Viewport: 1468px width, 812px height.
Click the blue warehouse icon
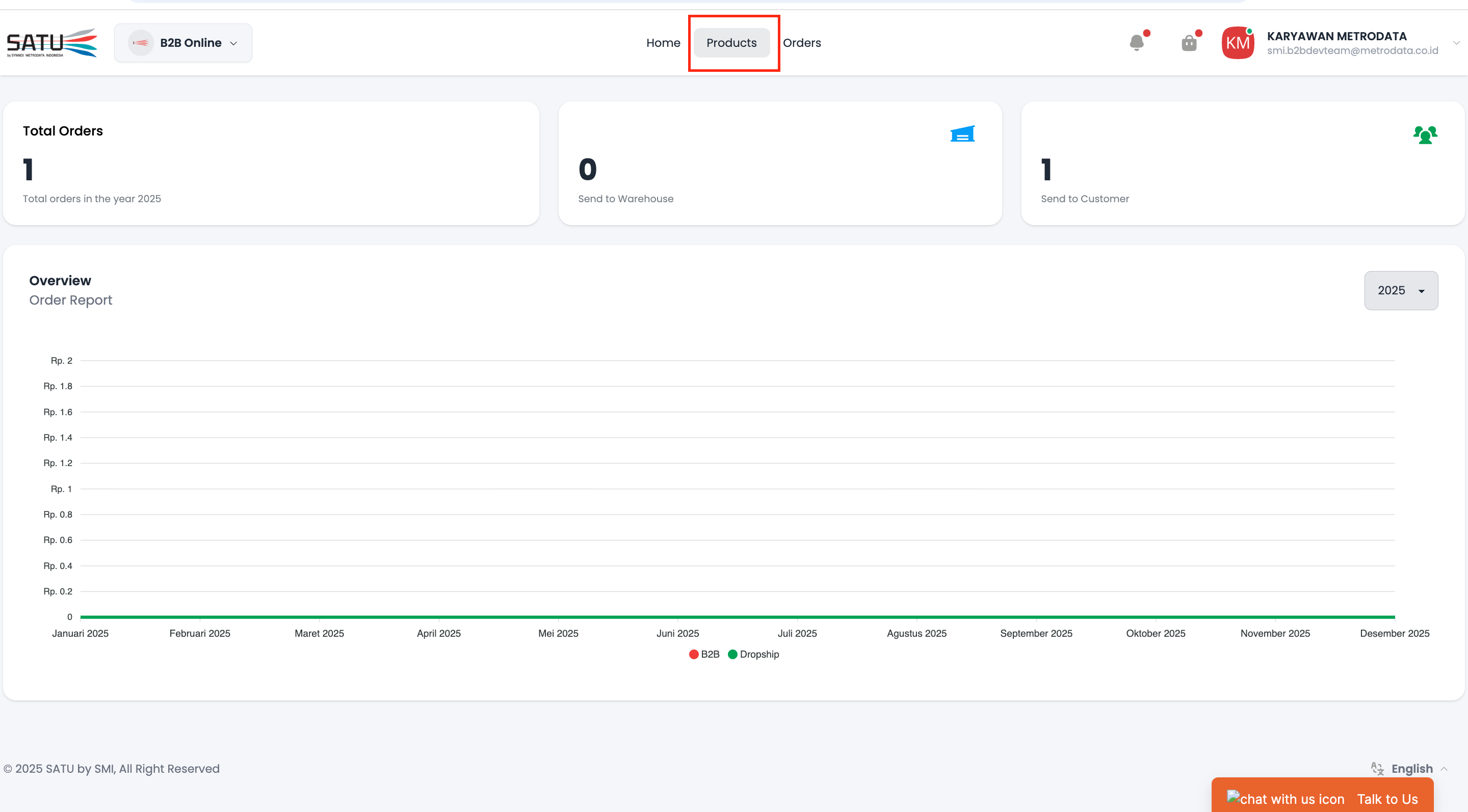click(x=962, y=134)
